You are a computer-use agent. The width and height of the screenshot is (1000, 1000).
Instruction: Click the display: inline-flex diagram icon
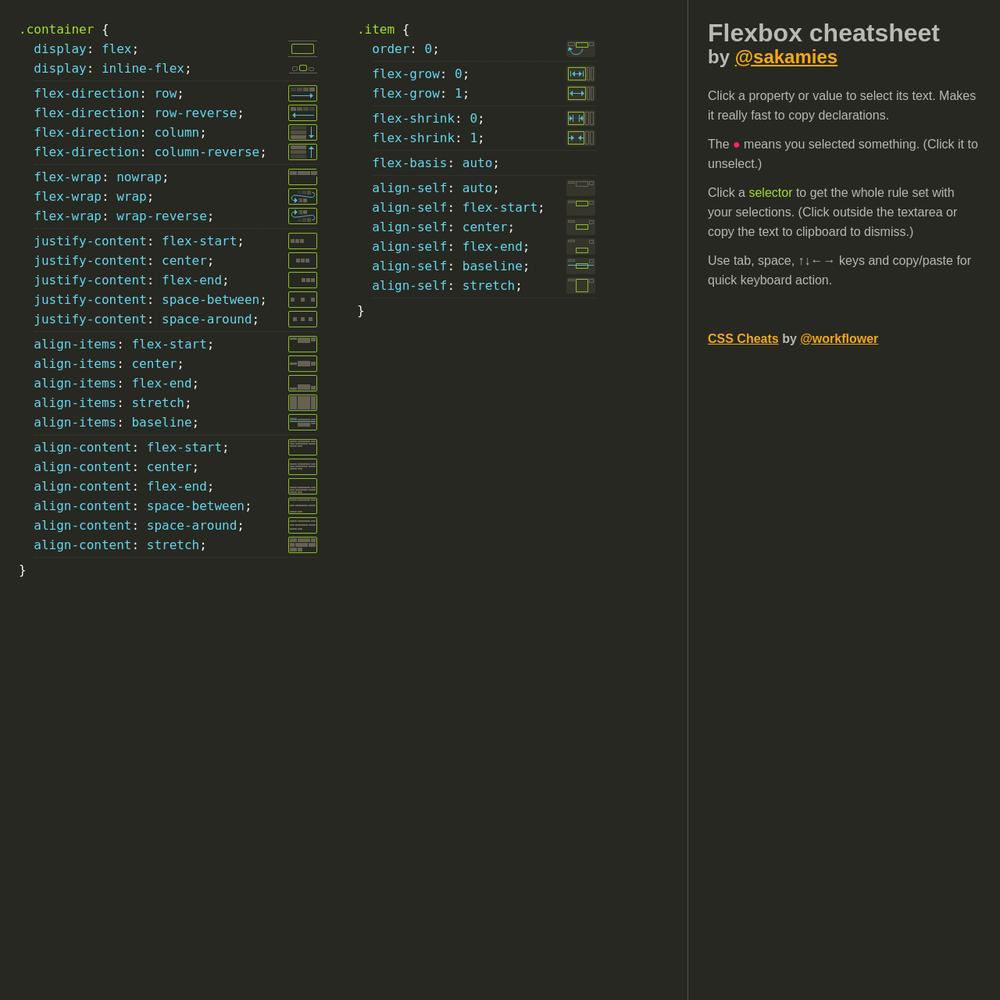tap(302, 68)
